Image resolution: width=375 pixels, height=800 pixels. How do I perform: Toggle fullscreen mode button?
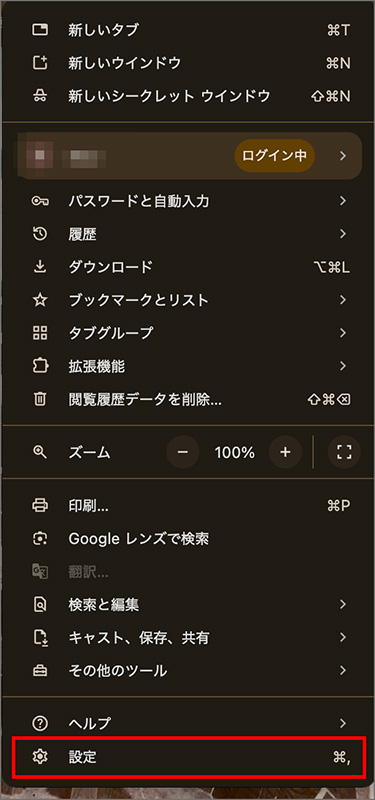click(344, 452)
